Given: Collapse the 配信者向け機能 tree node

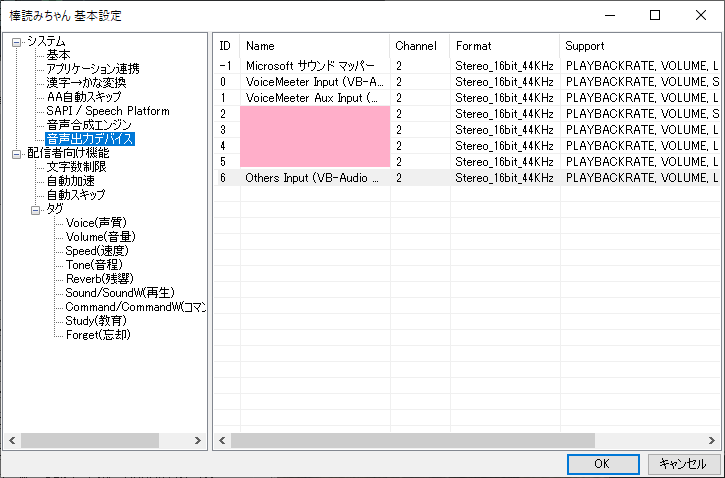Looking at the screenshot, I should [16, 154].
